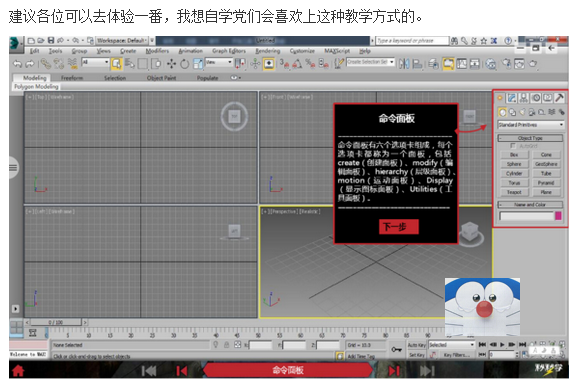Switch to the Modify tab in command panel
This screenshot has height=386, width=570.
[x=512, y=98]
